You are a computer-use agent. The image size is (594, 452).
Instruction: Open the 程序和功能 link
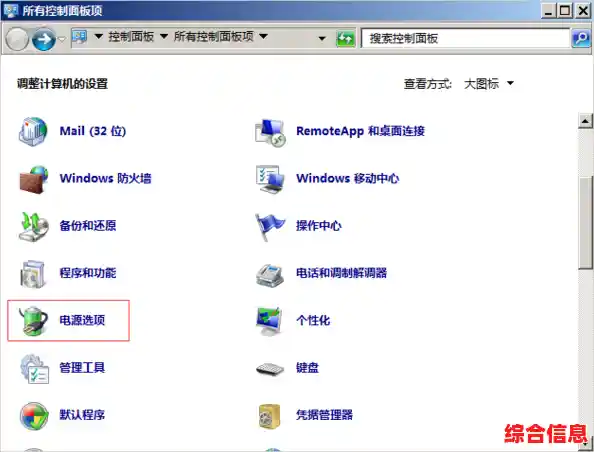(x=88, y=273)
